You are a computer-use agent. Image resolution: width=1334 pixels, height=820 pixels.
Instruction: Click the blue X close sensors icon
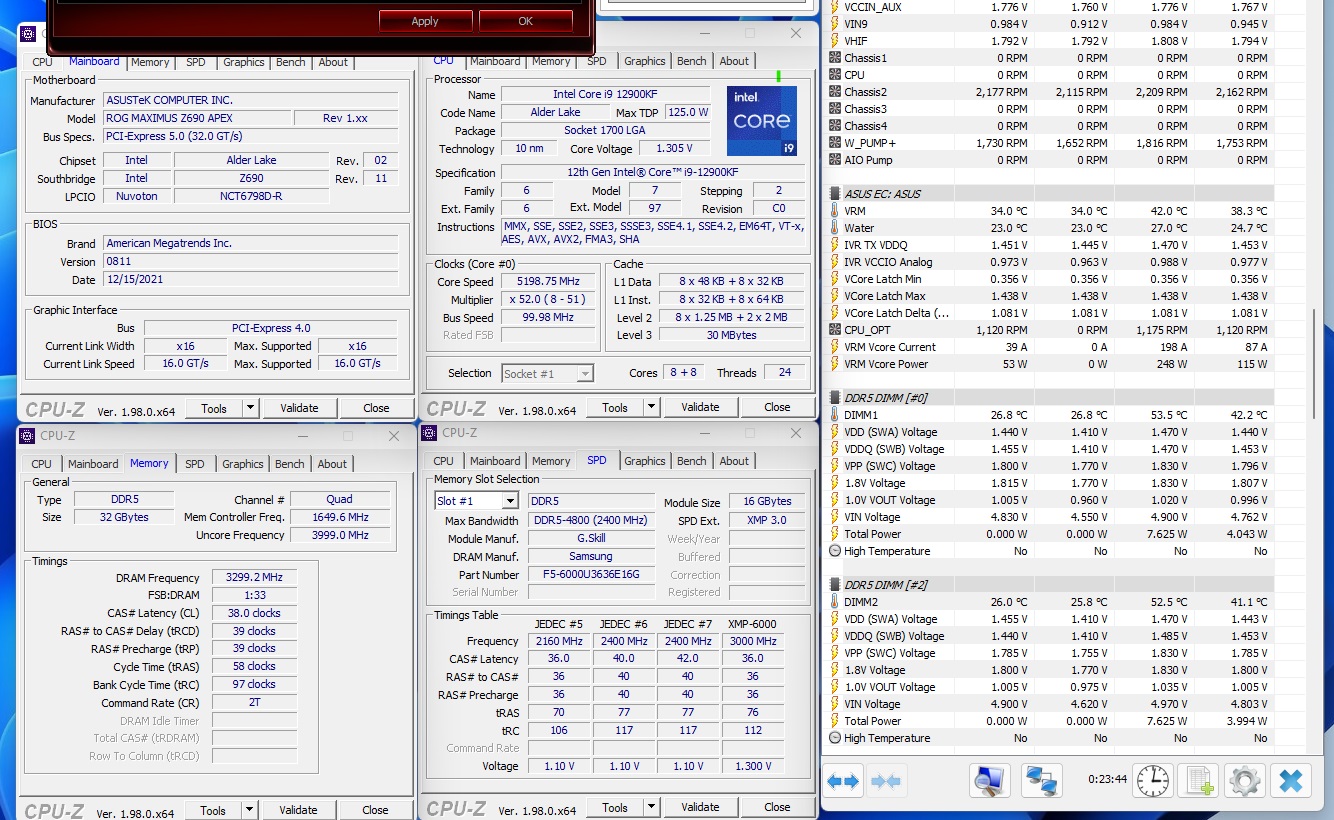click(1291, 781)
